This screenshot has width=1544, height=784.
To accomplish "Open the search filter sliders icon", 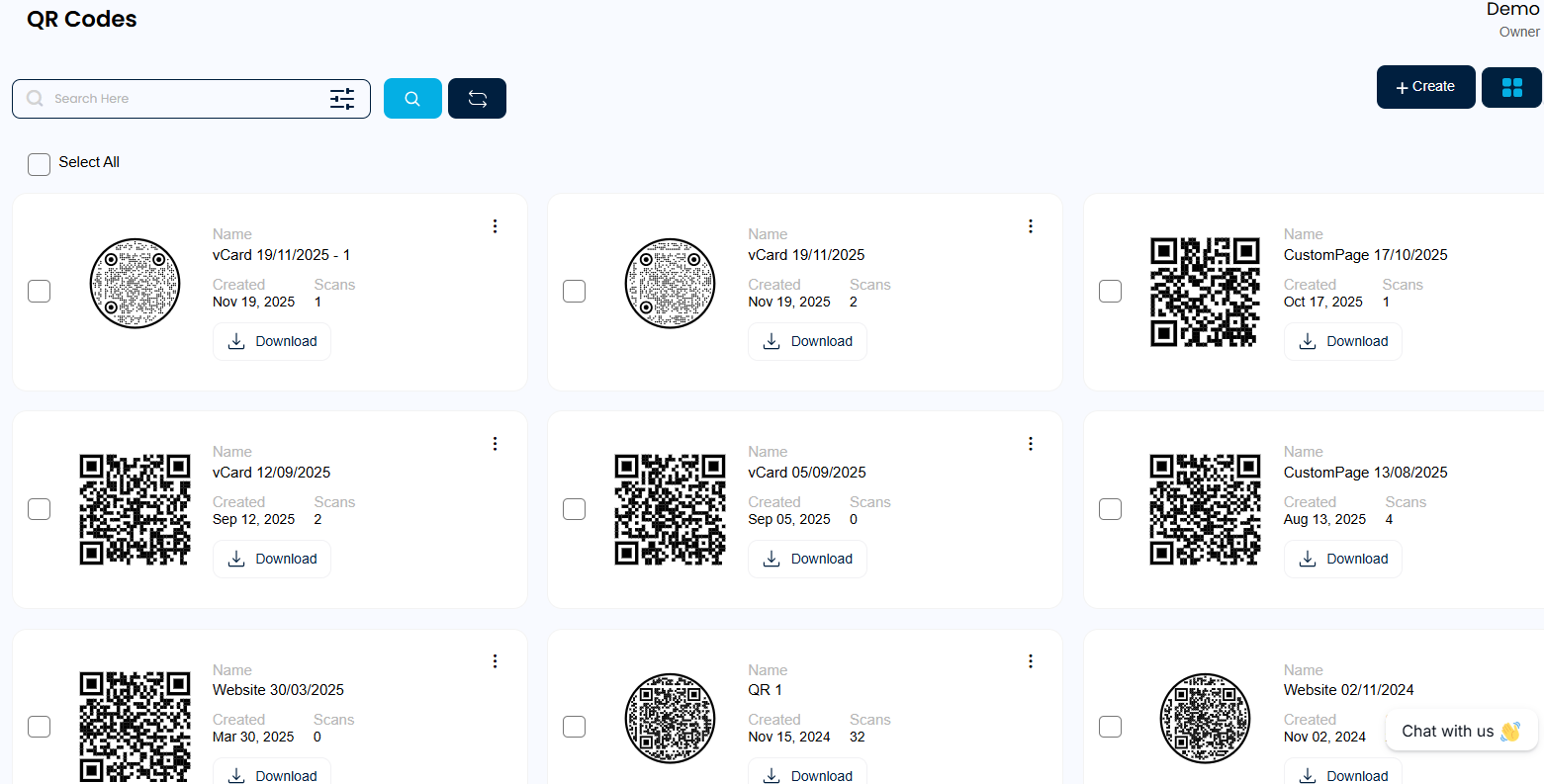I will pyautogui.click(x=342, y=99).
